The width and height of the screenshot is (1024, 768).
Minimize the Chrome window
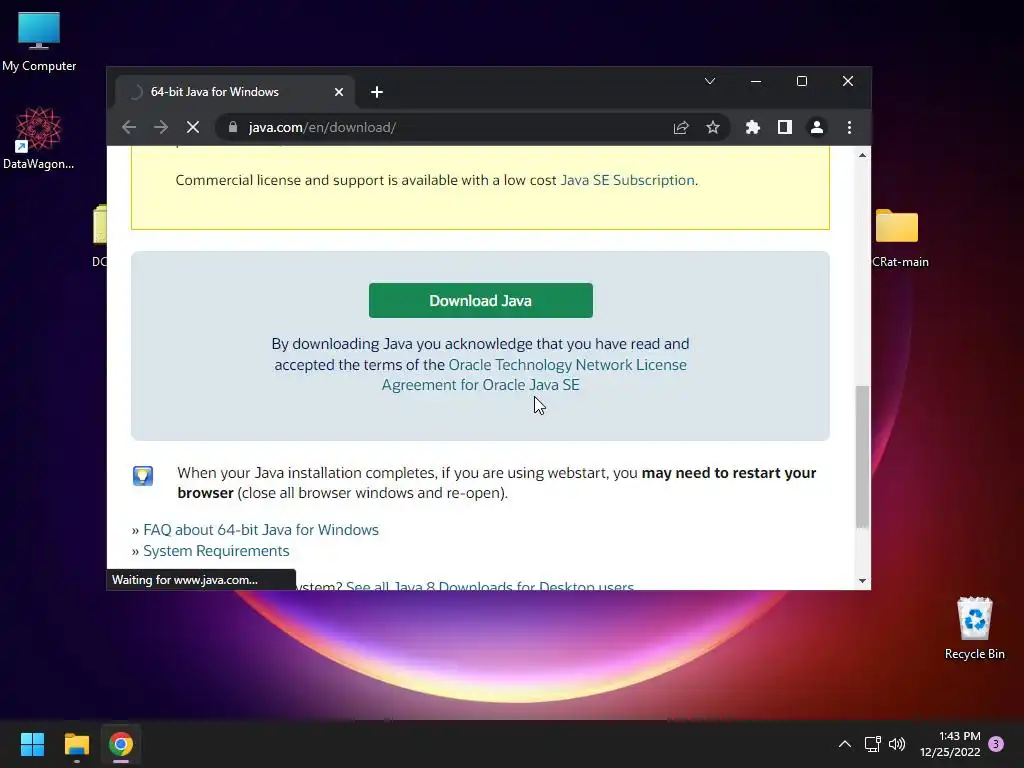pos(756,81)
